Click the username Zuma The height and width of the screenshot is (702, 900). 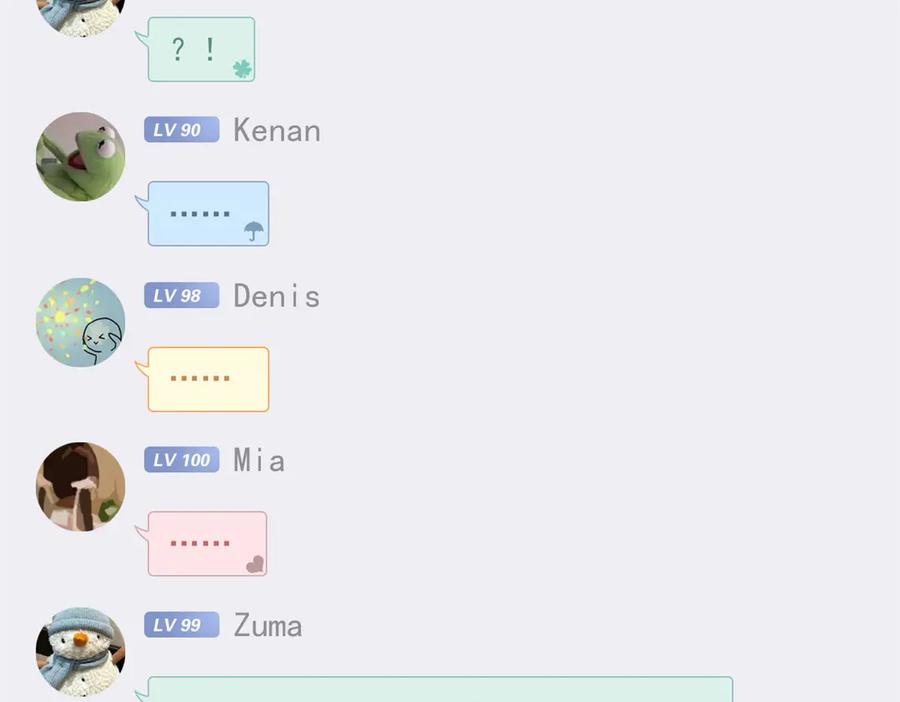click(x=267, y=625)
